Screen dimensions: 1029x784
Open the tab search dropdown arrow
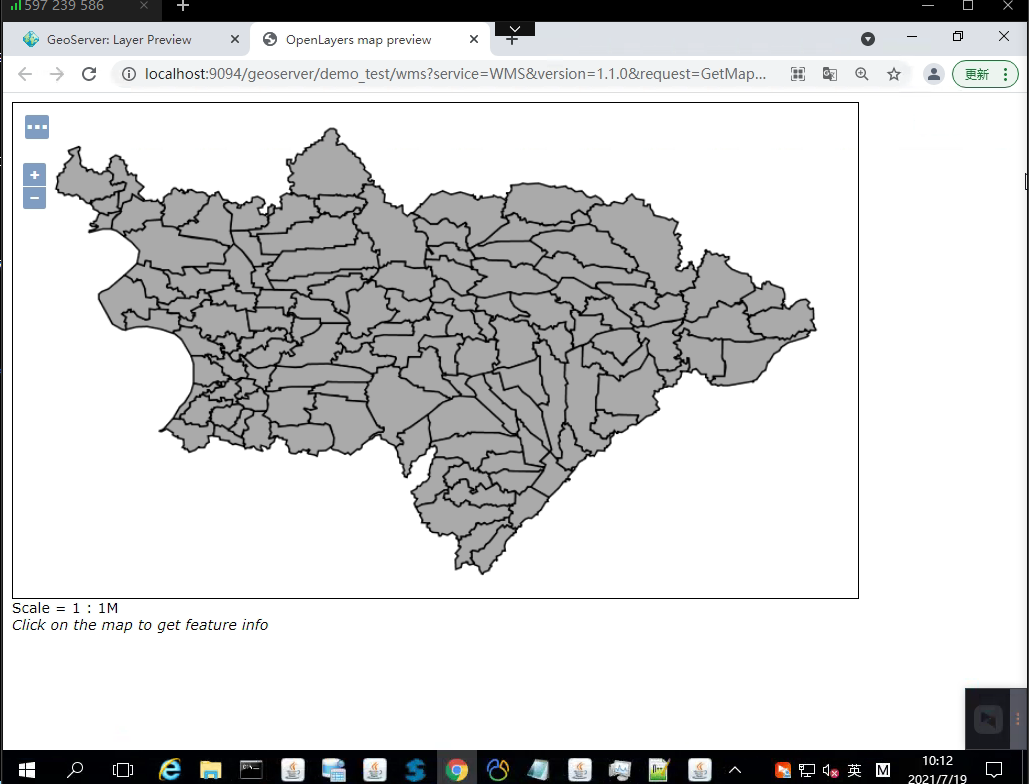click(x=868, y=39)
